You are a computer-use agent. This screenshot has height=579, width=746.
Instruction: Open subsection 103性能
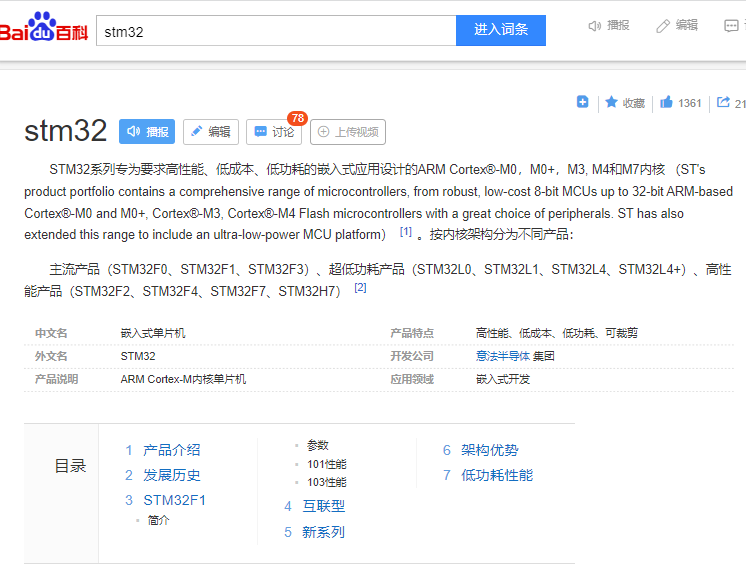point(327,482)
